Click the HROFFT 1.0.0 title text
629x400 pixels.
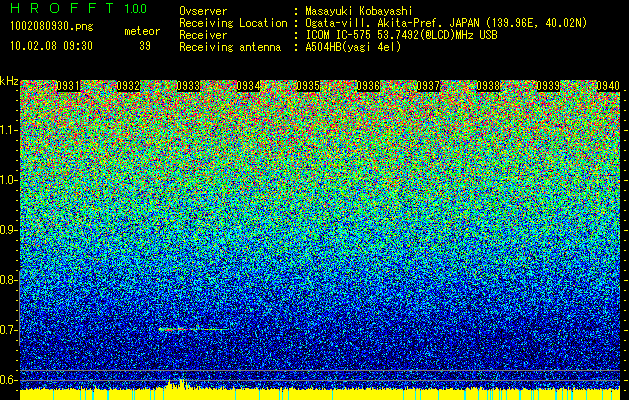click(x=79, y=8)
